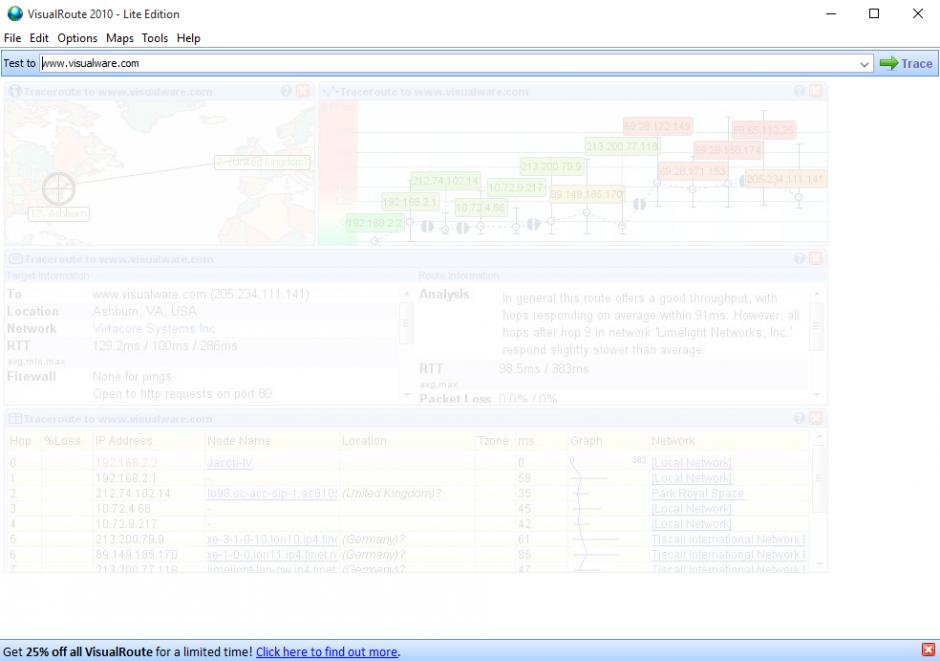Open Tiscali network link for 213.200.79.9 row

pos(728,539)
